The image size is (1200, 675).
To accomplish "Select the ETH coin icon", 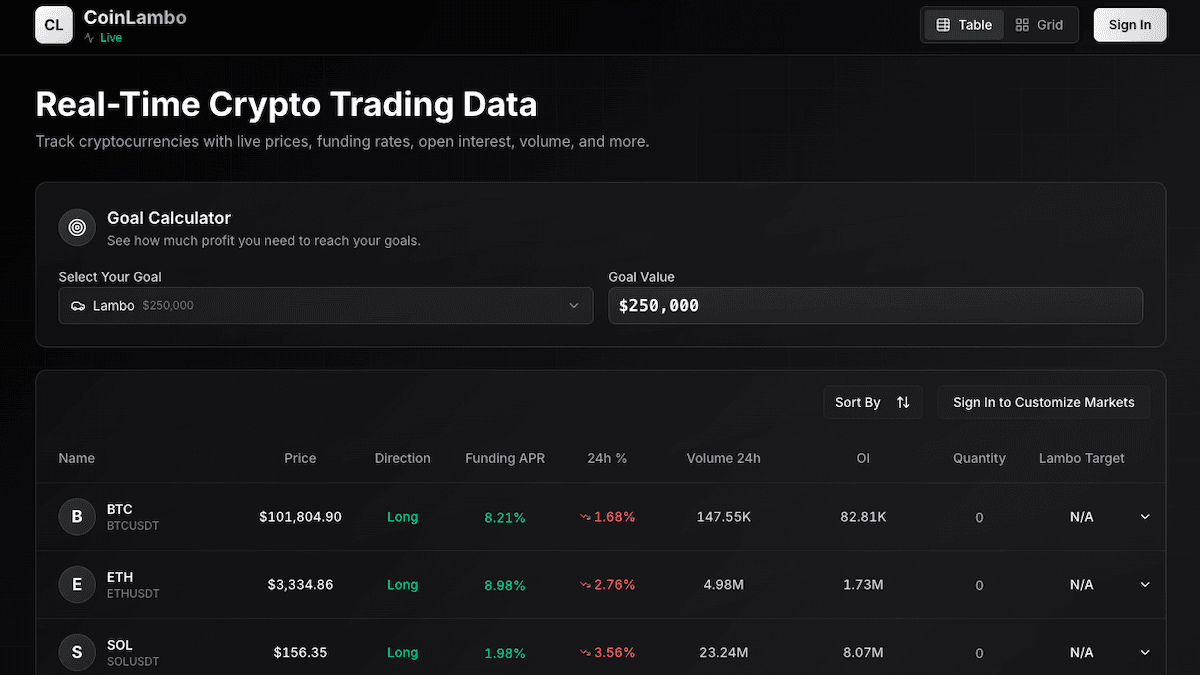I will [x=77, y=584].
